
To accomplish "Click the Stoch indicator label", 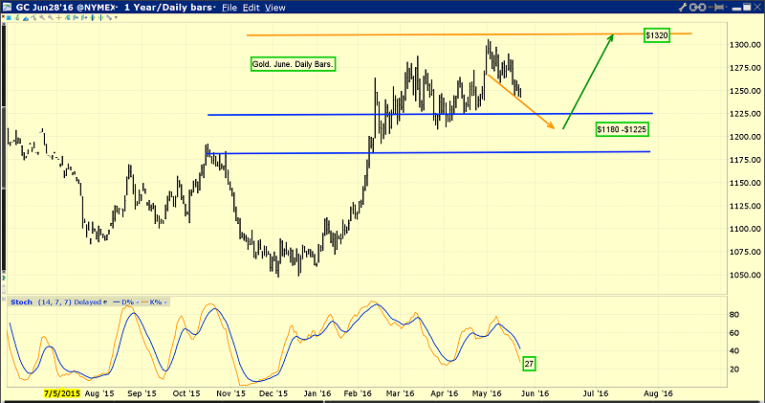I will pyautogui.click(x=20, y=300).
